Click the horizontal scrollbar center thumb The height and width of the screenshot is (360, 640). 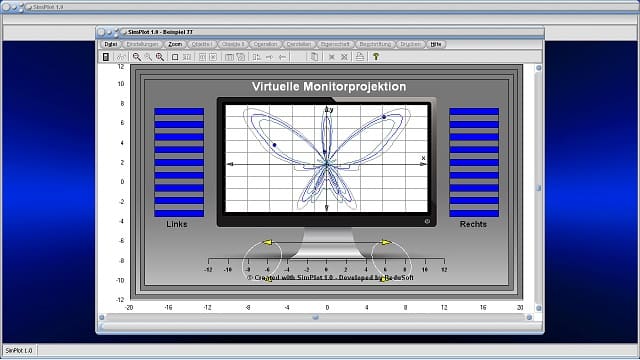coord(316,317)
